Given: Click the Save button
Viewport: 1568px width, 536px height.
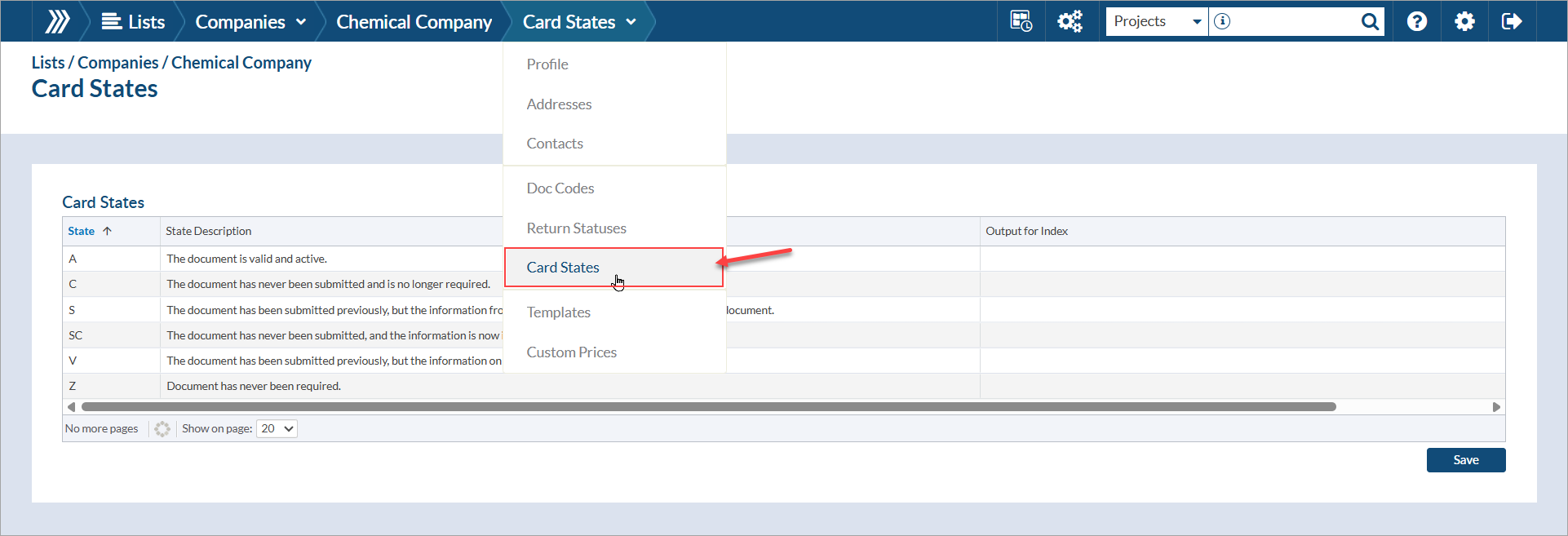Looking at the screenshot, I should coord(1466,460).
